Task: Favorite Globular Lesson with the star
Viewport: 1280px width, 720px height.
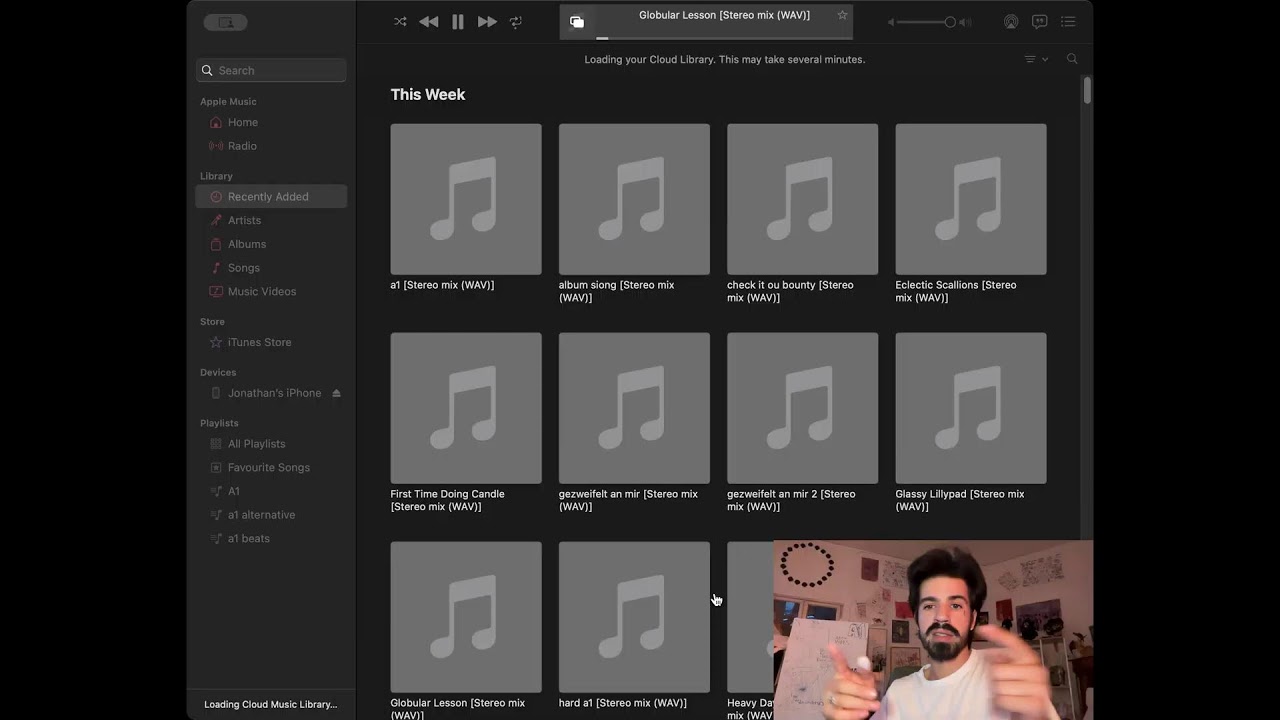Action: click(842, 15)
